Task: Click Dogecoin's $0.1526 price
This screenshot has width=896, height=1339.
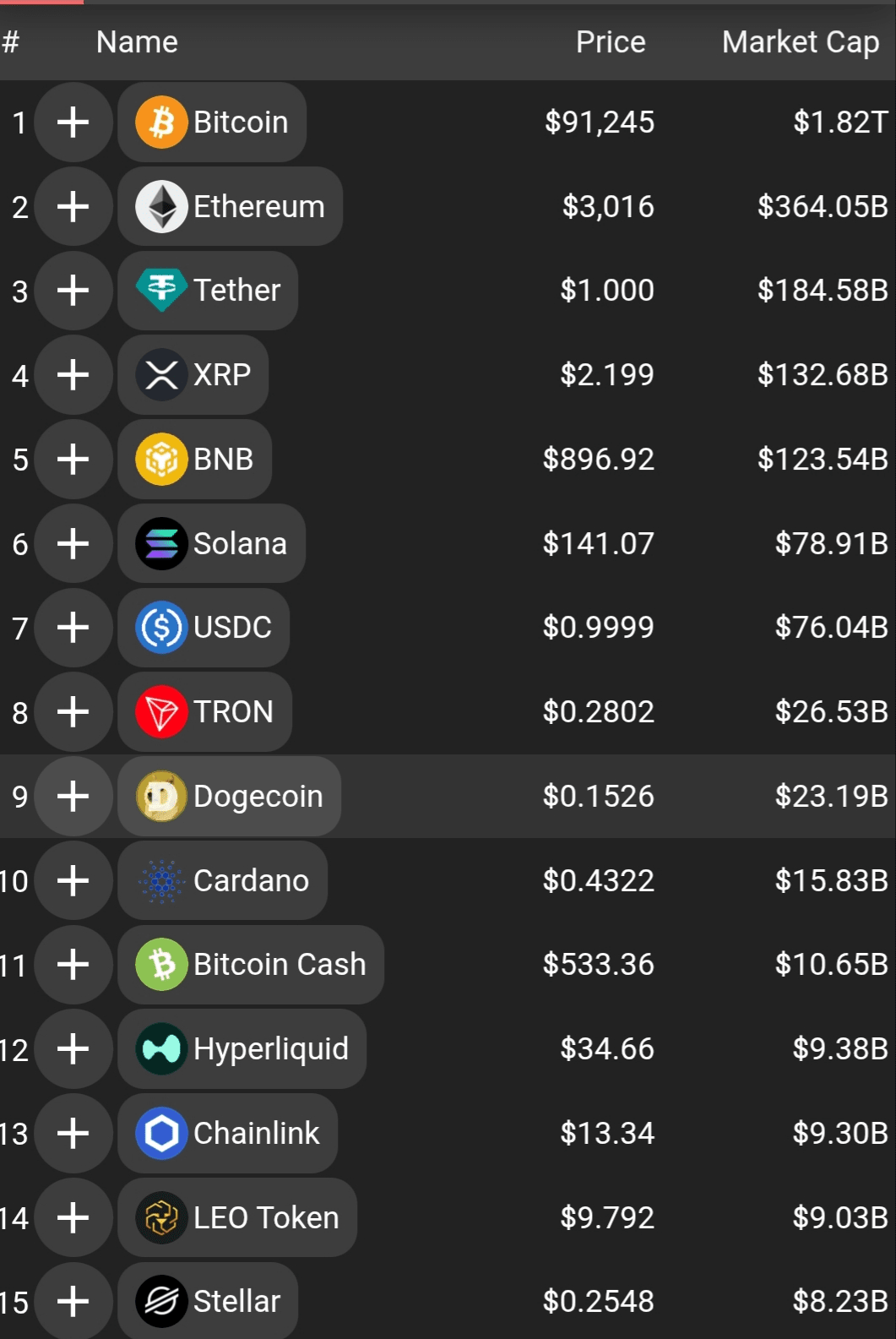Action: coord(598,797)
